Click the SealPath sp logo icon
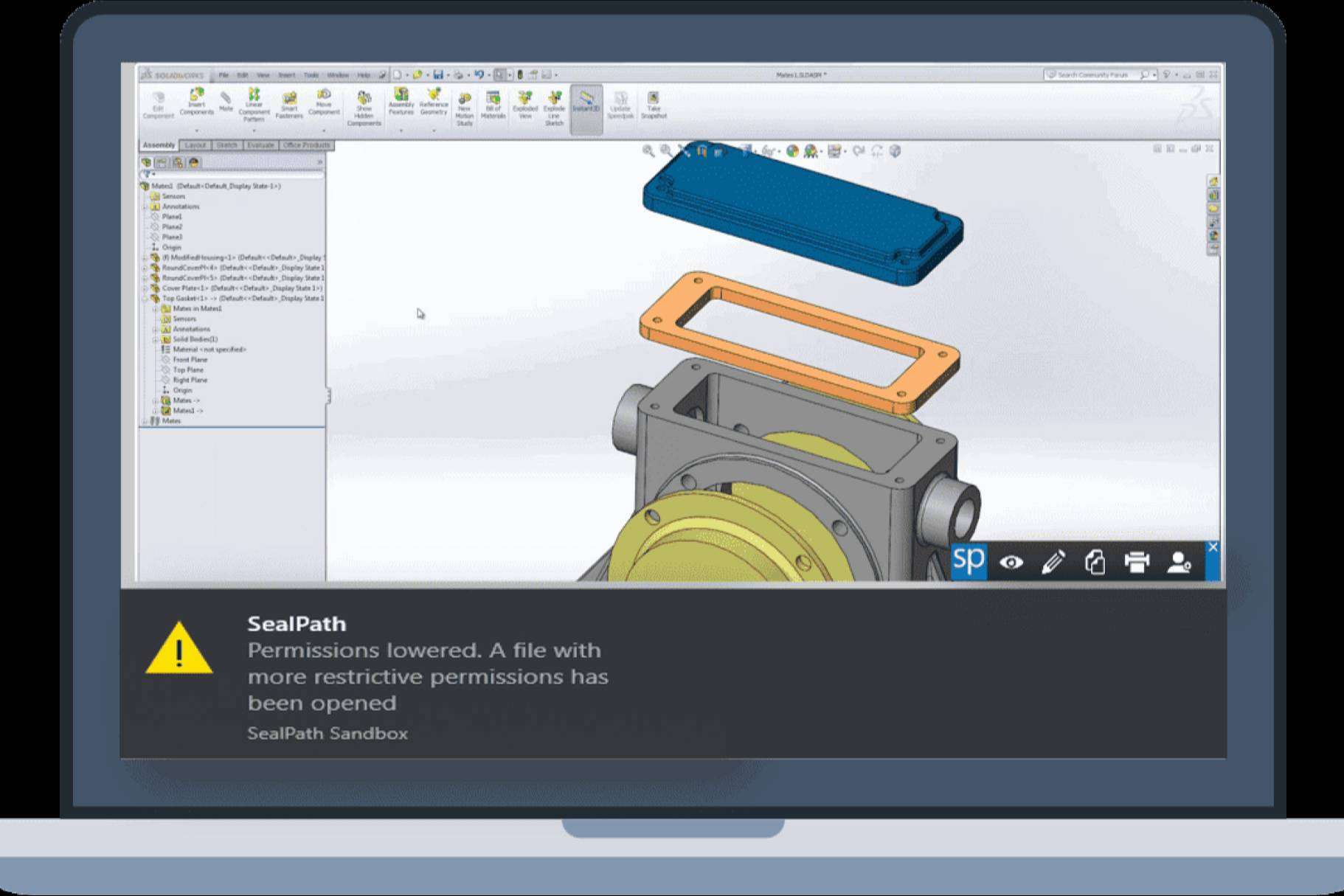The width and height of the screenshot is (1344, 896). tap(969, 561)
